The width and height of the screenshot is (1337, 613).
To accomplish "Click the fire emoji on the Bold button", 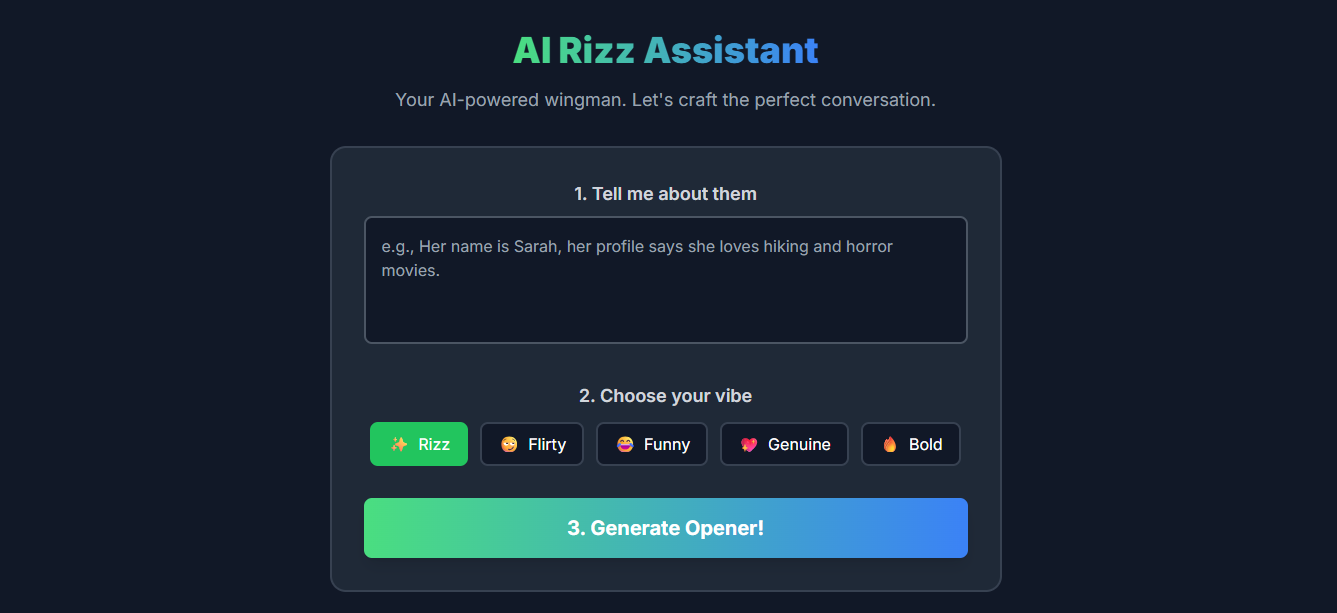I will pyautogui.click(x=889, y=443).
